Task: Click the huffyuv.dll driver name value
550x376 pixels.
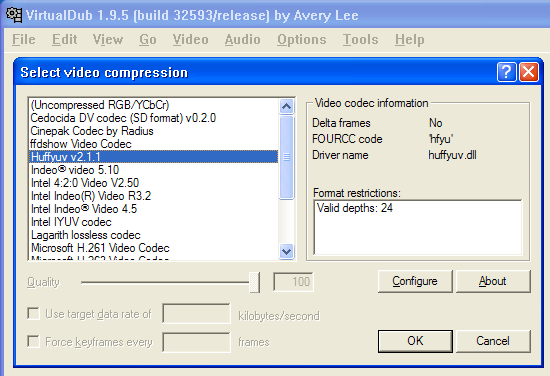Action: coord(452,155)
